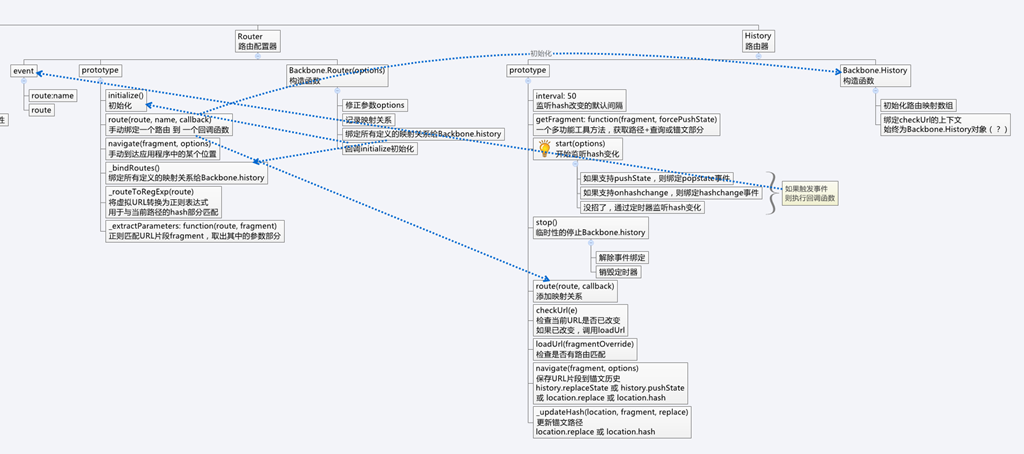Viewport: 1024px width, 454px height.
Task: Select 如果支持pushState，则绑定popstate事件 node
Action: pos(656,178)
